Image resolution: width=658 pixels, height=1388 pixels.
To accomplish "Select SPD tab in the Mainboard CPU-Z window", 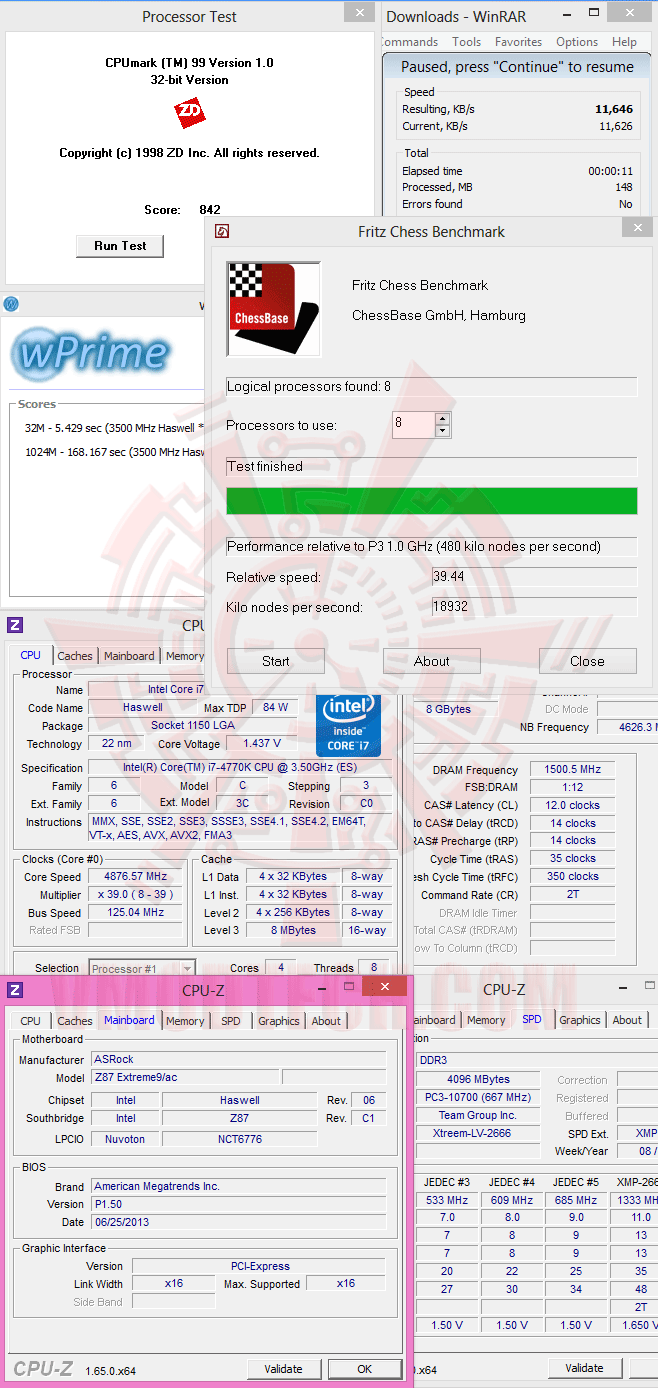I will click(x=231, y=1021).
